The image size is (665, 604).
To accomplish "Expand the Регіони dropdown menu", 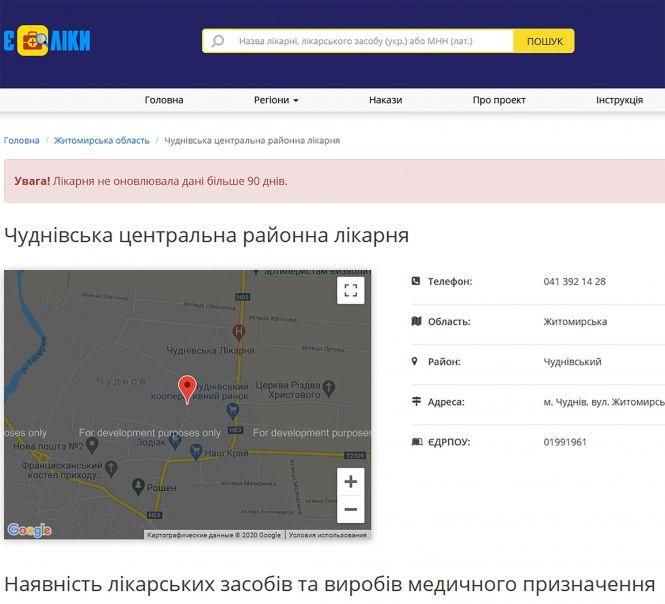I will tap(276, 100).
